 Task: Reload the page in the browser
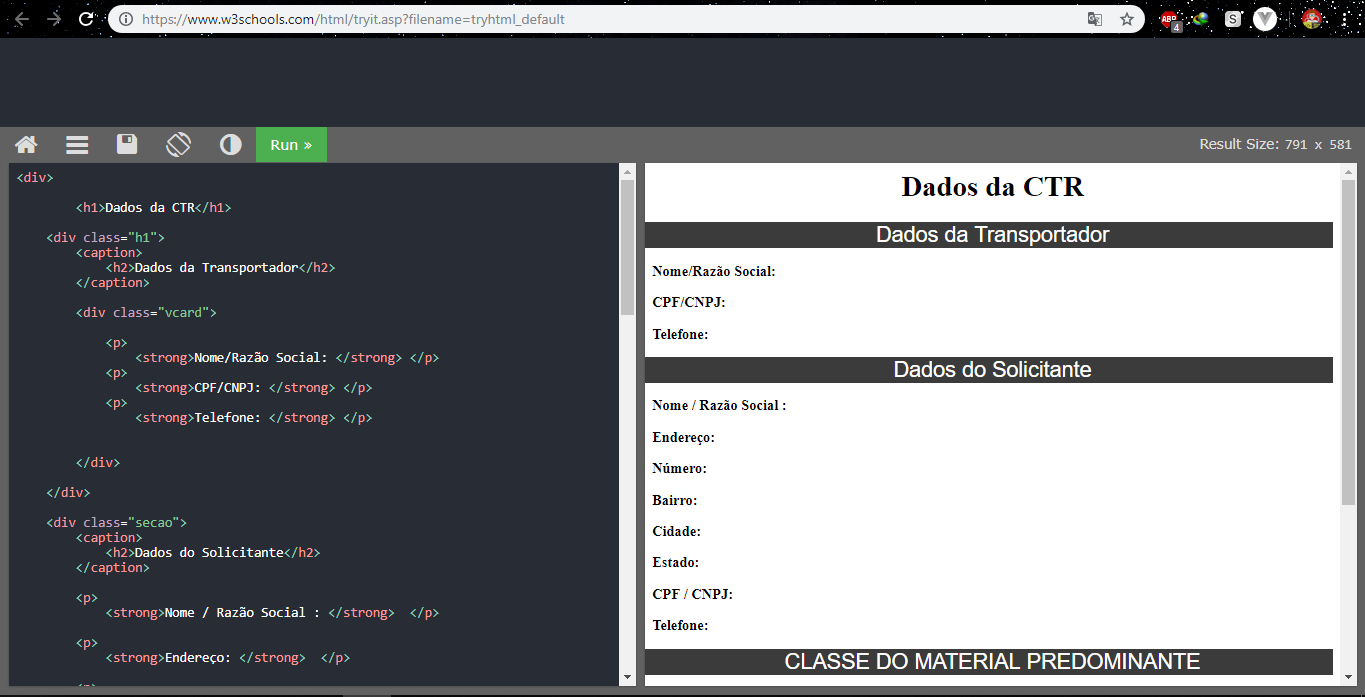pyautogui.click(x=86, y=19)
